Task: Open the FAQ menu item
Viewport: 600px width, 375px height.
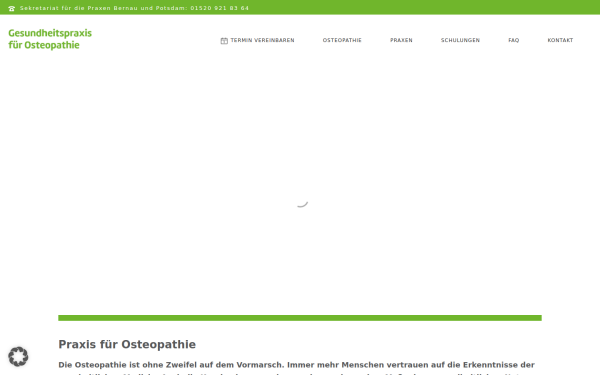Action: pos(514,40)
